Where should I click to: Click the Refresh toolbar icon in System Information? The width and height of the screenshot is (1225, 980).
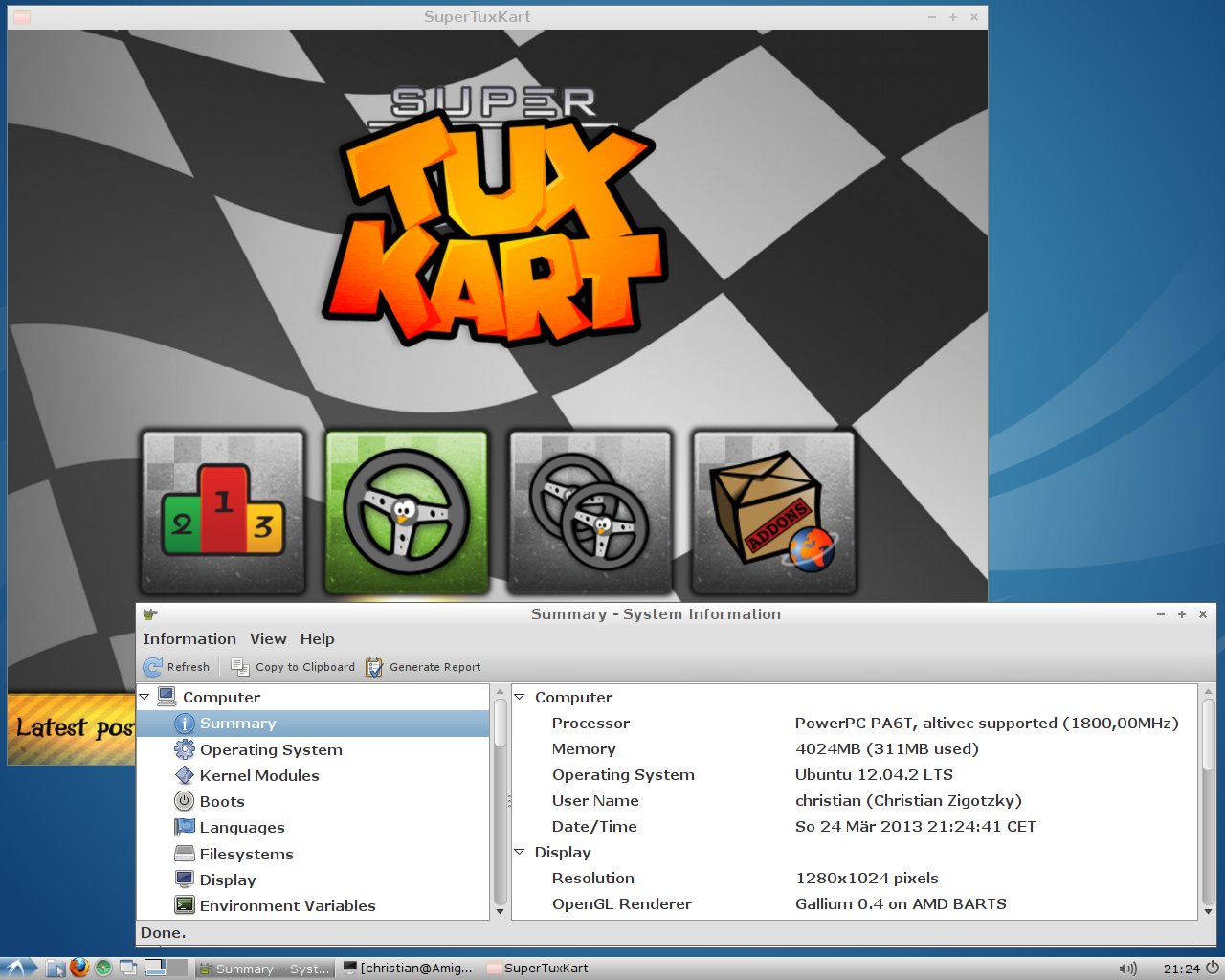(x=153, y=667)
